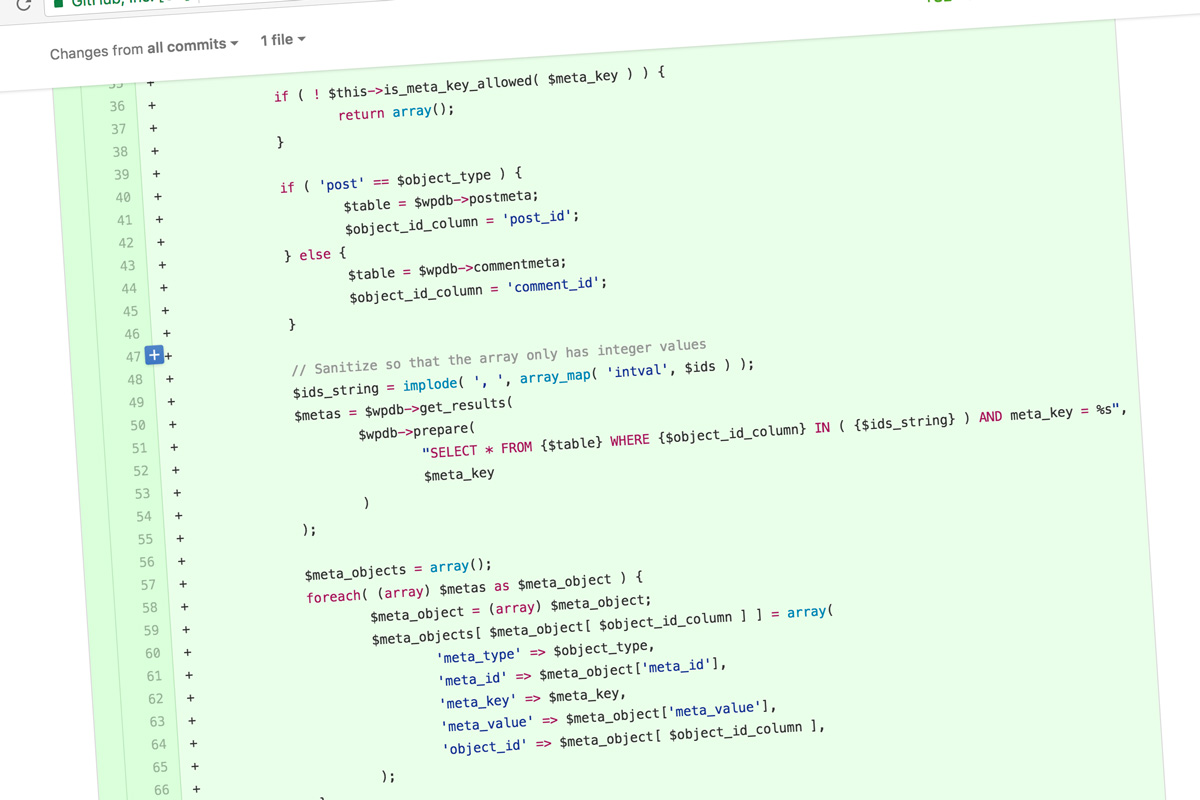
Task: Select line number 61 in the diff
Action: click(154, 676)
